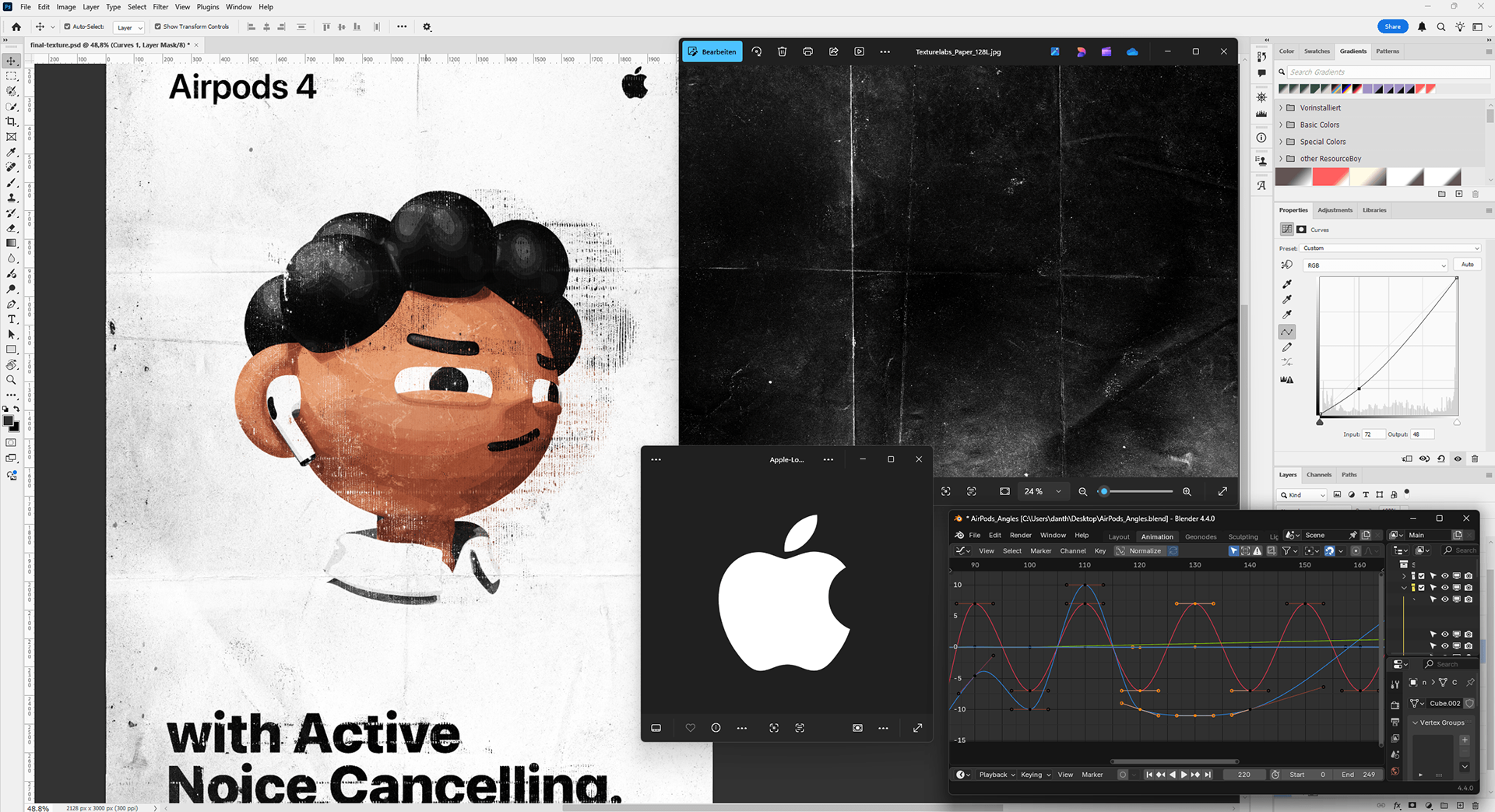The height and width of the screenshot is (812, 1495).
Task: Select the Gradient tool in Photoshop toolbar
Action: pyautogui.click(x=11, y=244)
